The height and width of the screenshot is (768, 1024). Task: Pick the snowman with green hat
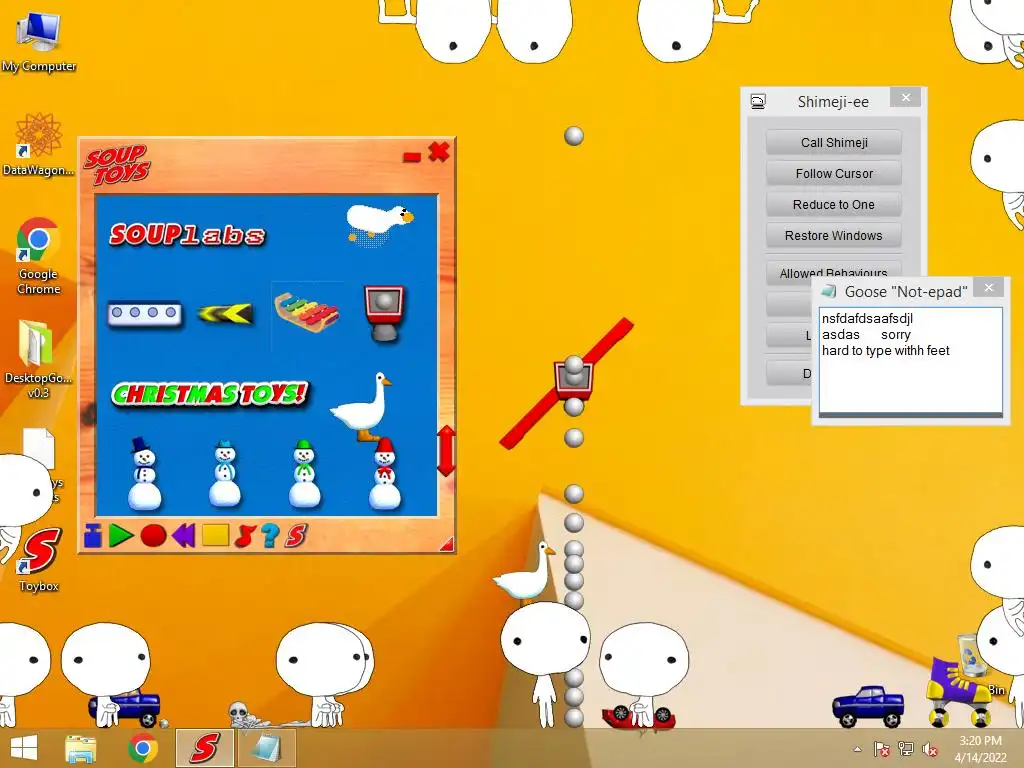coord(304,475)
